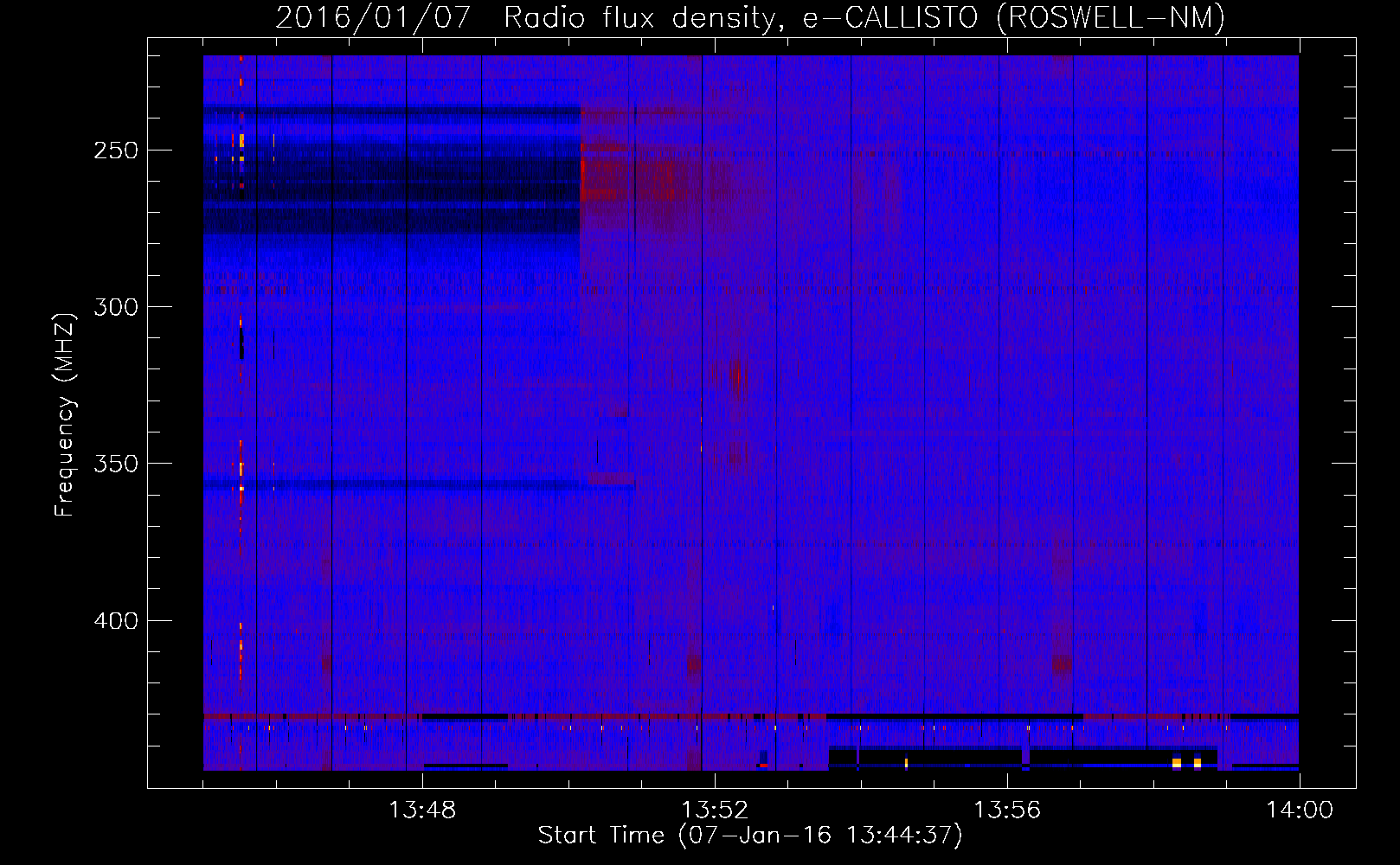Select the 'Frequency (MHZ)' axis label
1400x865 pixels.
click(x=65, y=414)
